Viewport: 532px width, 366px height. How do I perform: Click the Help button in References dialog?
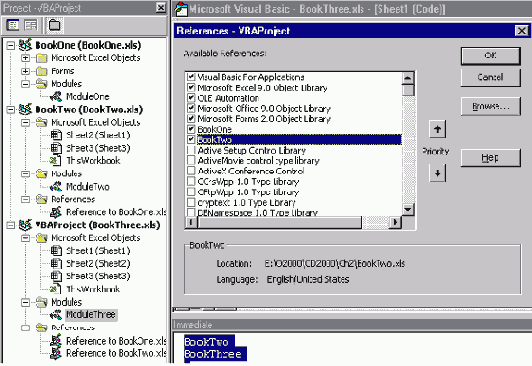click(x=490, y=158)
